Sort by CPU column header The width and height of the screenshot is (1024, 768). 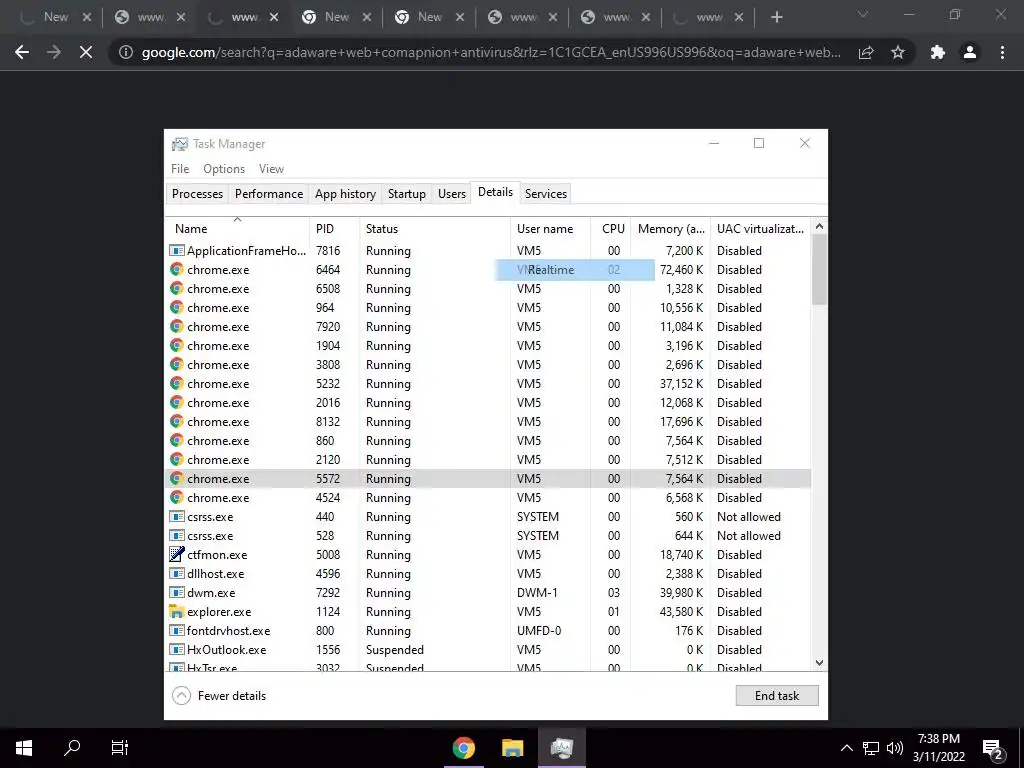tap(611, 229)
